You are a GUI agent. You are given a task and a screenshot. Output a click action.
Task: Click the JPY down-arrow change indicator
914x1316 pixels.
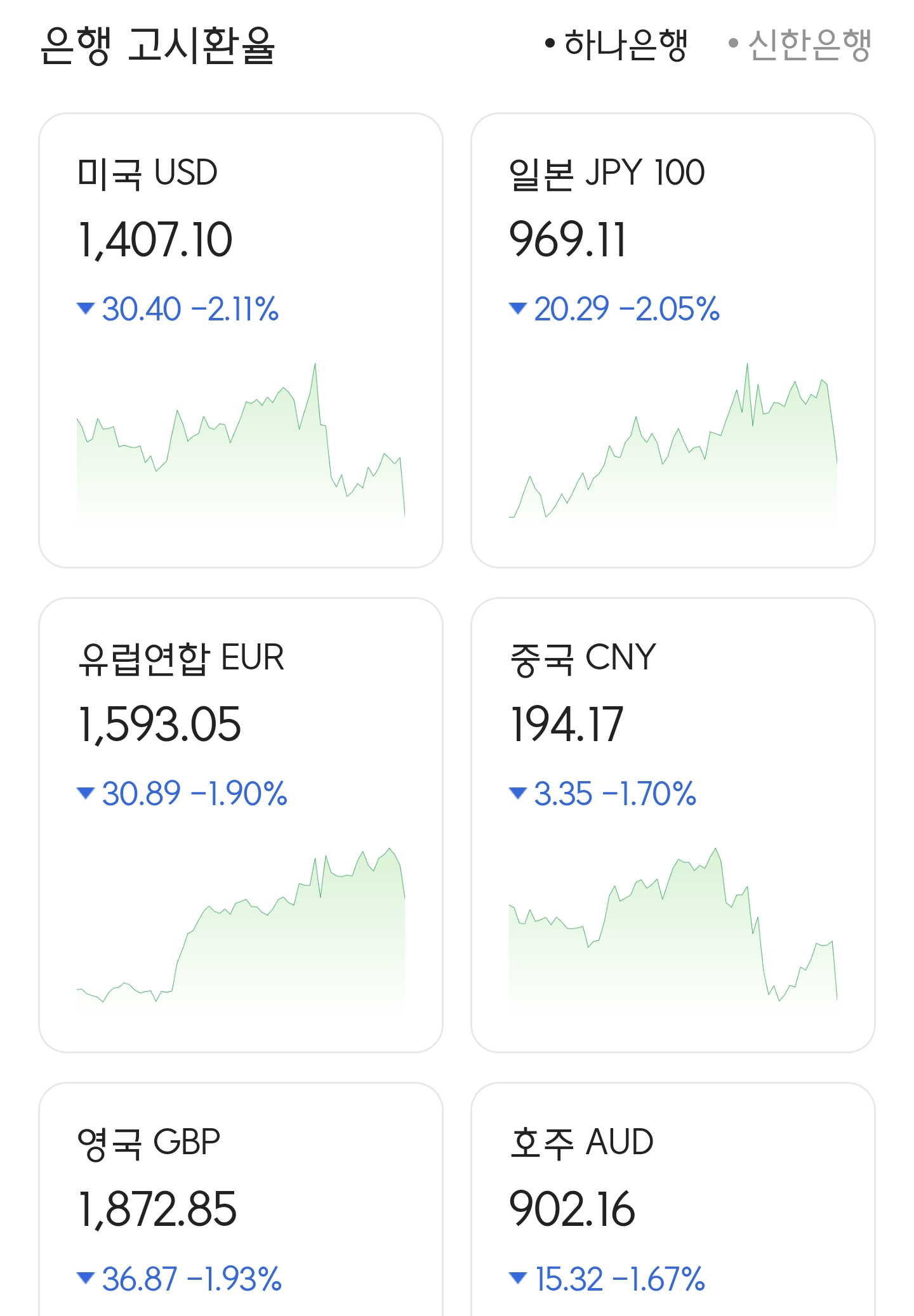(x=518, y=308)
